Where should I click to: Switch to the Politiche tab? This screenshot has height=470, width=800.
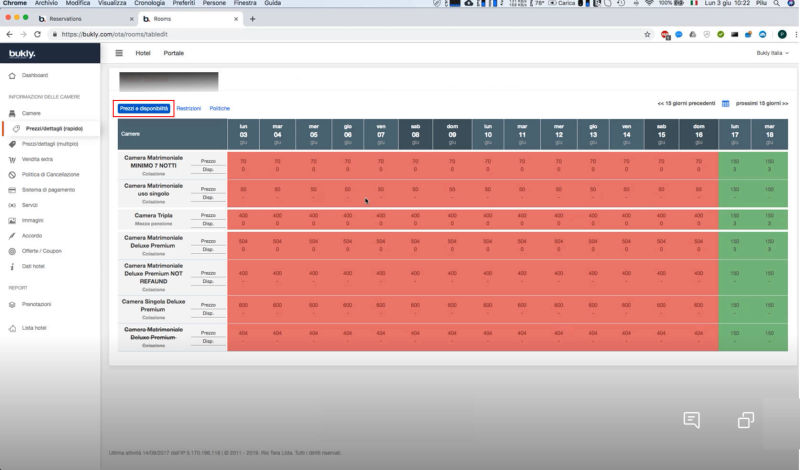click(219, 109)
